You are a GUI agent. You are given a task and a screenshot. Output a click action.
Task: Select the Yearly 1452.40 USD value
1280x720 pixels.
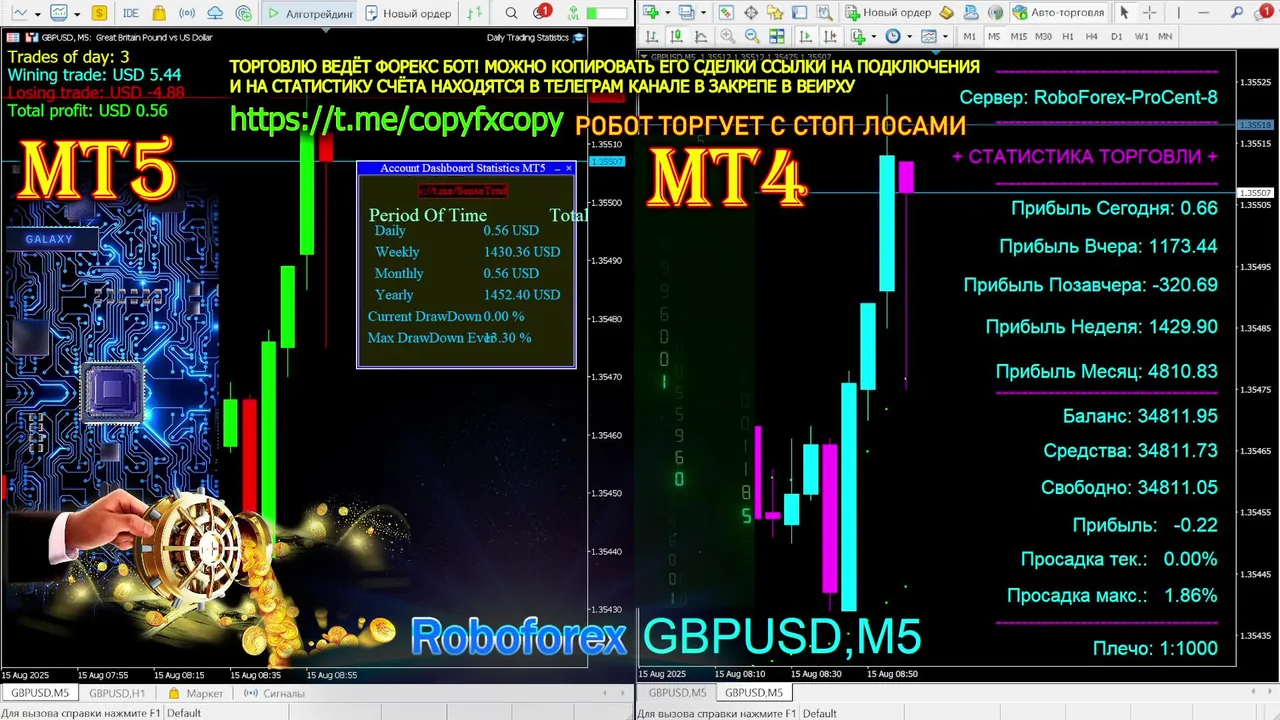(521, 295)
